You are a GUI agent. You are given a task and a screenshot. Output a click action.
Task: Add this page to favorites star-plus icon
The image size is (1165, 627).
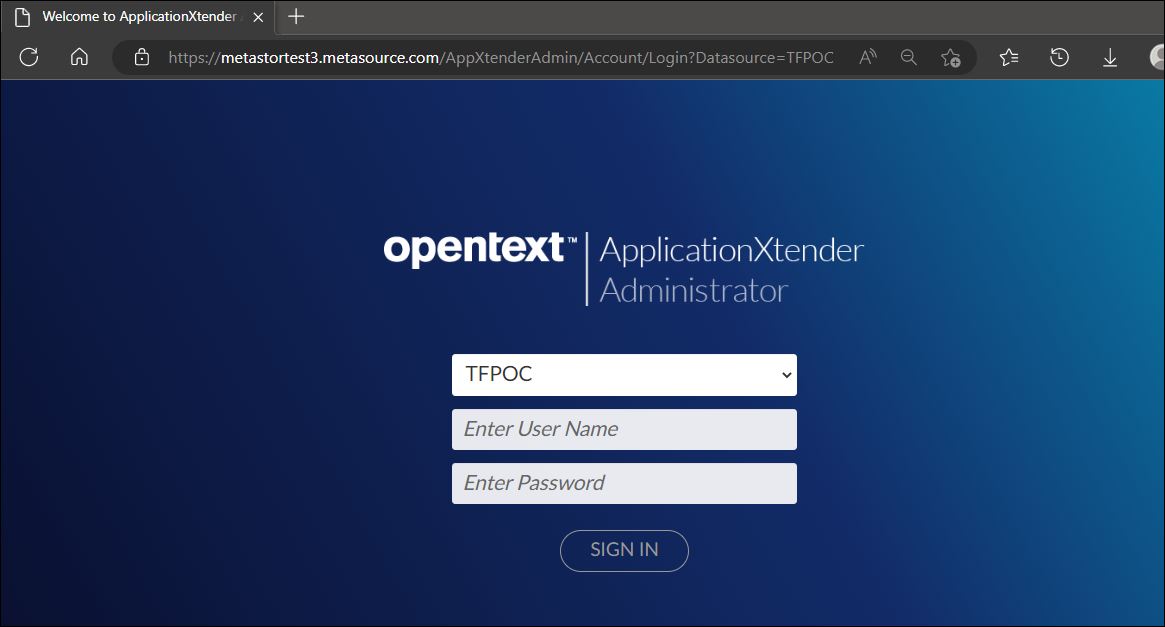[x=950, y=57]
